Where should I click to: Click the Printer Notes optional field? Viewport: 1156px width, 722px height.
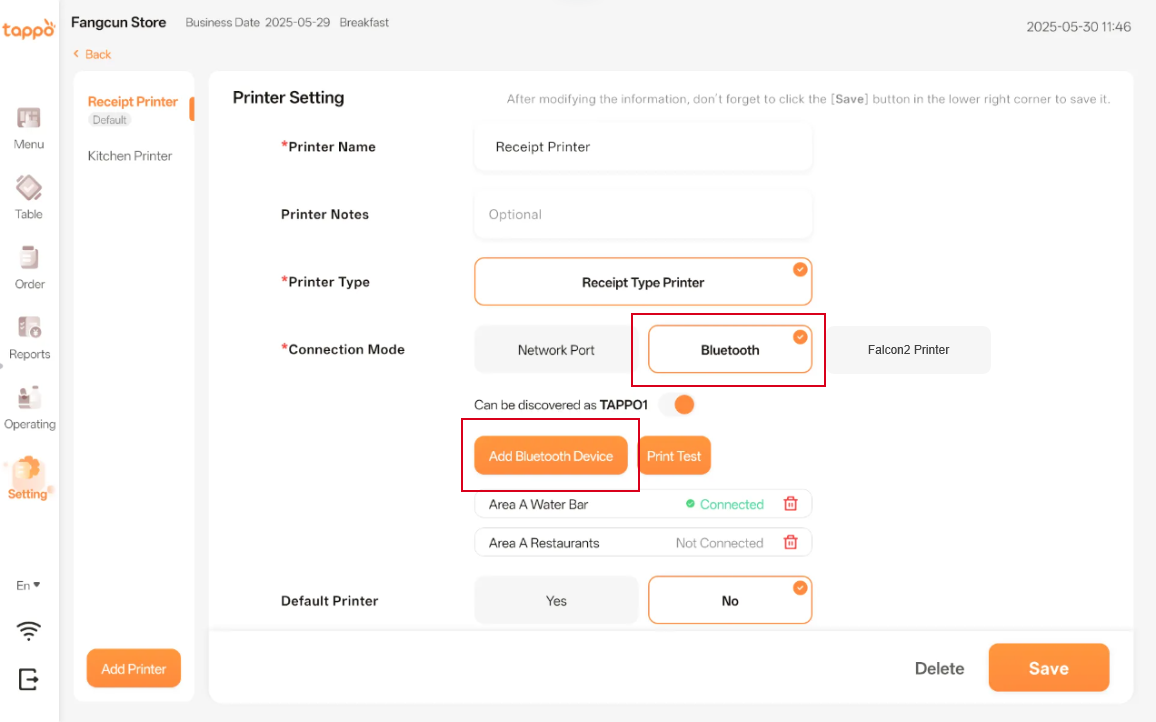(643, 215)
